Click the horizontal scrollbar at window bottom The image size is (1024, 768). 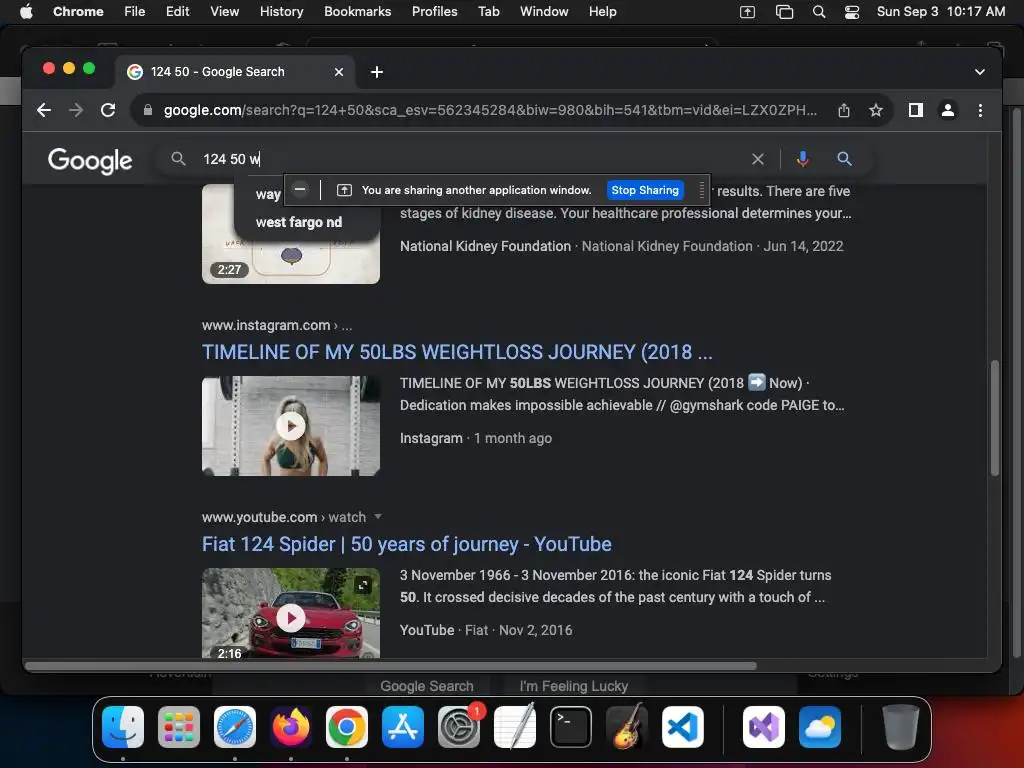(391, 666)
